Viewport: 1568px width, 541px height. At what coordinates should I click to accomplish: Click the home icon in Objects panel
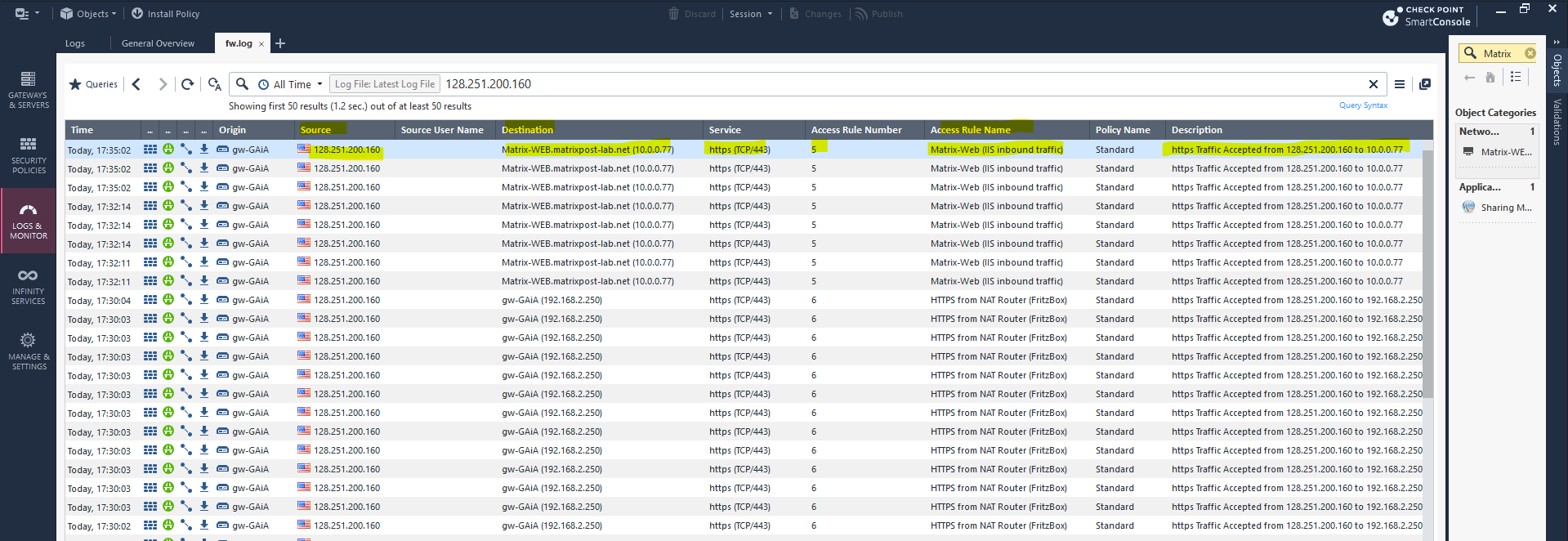(1490, 78)
